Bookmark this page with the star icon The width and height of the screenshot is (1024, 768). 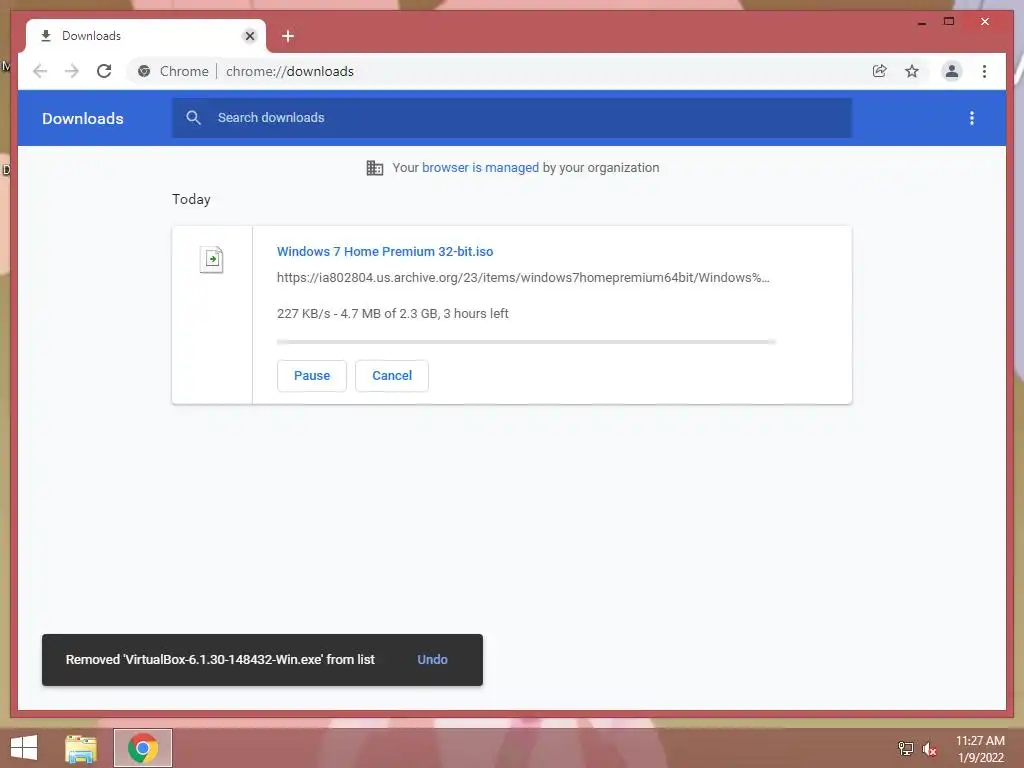(x=912, y=71)
